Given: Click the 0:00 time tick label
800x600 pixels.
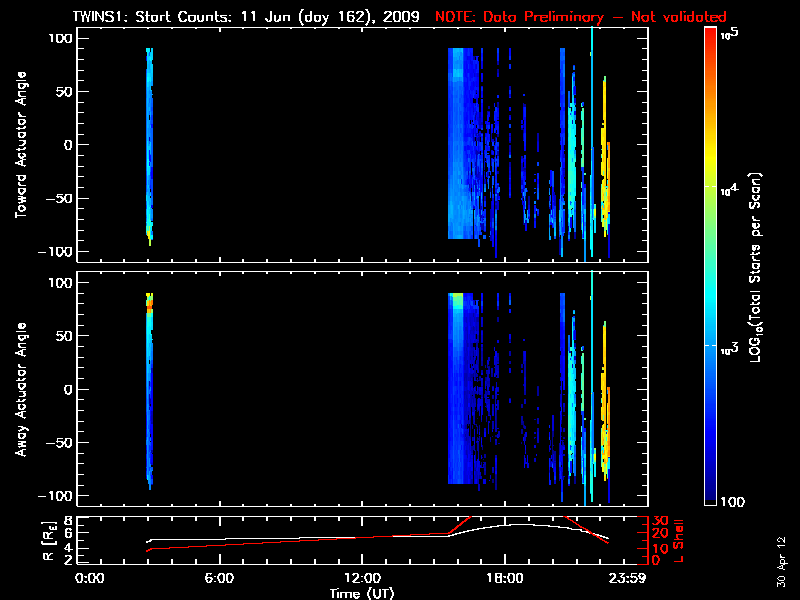Looking at the screenshot, I should 90,578.
